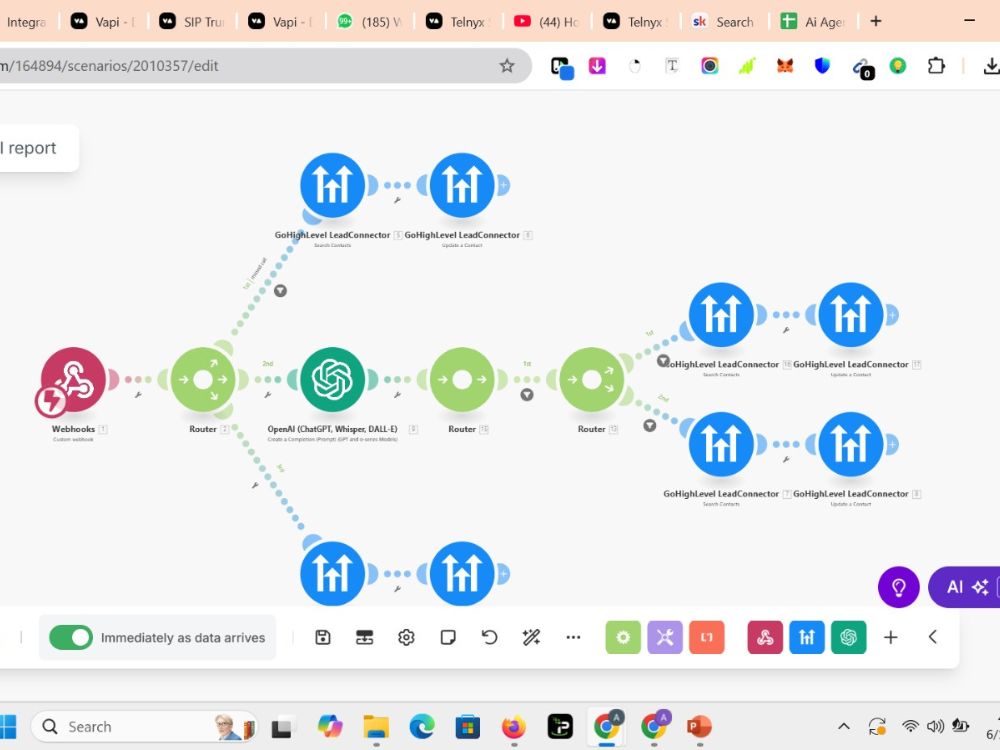The width and height of the screenshot is (1000, 750).
Task: Switch to the (44) Ho YouTube tab
Action: (x=547, y=22)
